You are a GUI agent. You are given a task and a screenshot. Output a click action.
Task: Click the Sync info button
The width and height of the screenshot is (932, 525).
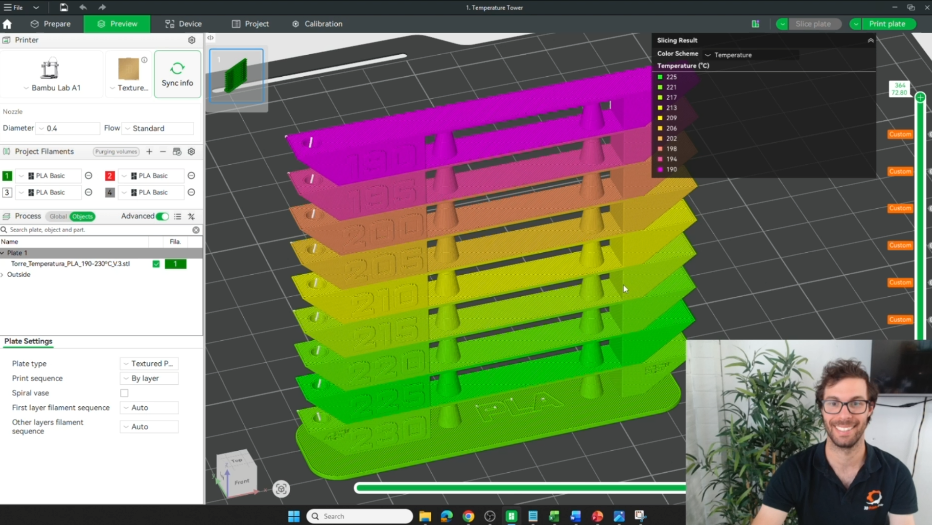click(177, 75)
